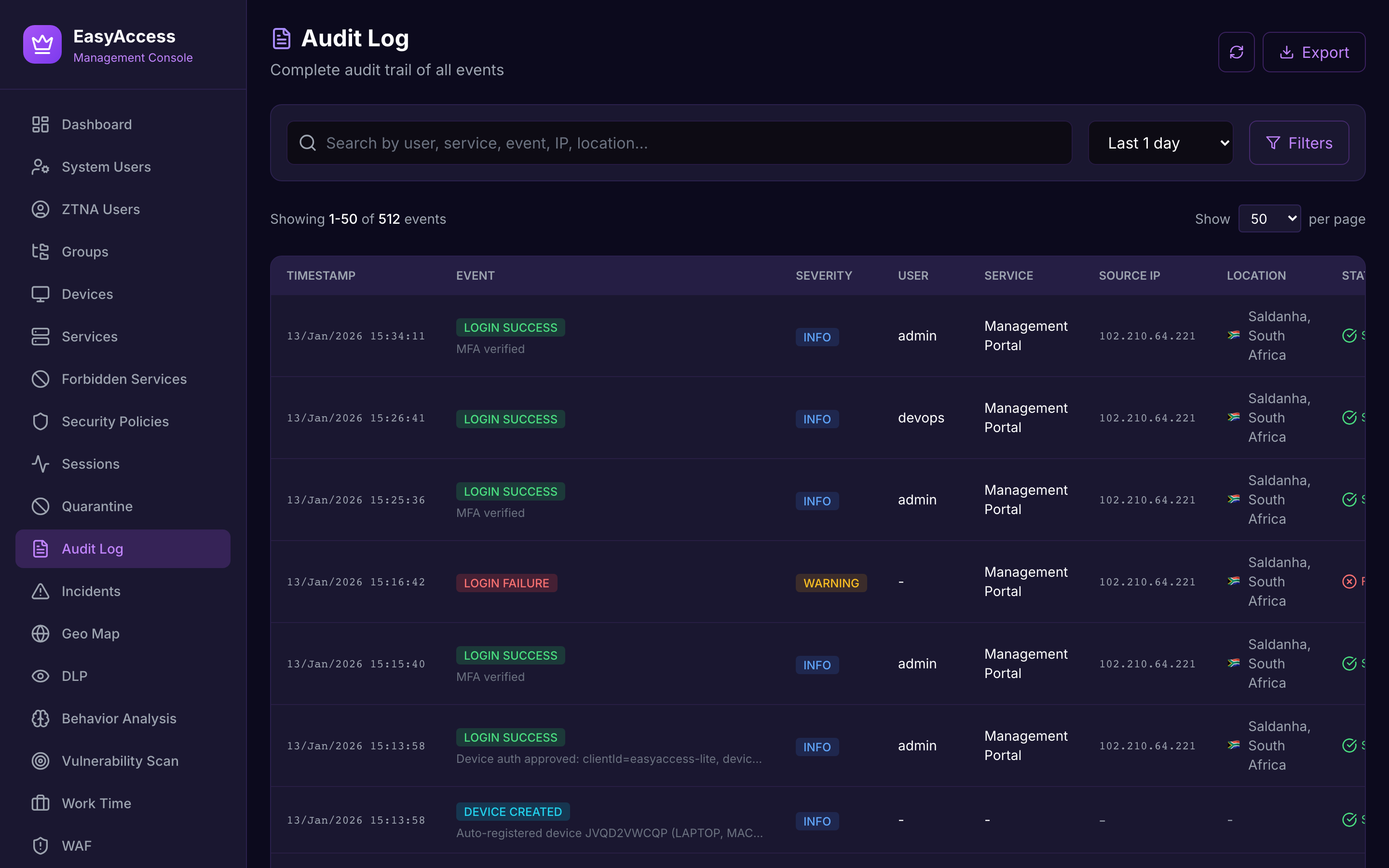The width and height of the screenshot is (1389, 868).
Task: Click the audit log search field
Action: [x=677, y=142]
